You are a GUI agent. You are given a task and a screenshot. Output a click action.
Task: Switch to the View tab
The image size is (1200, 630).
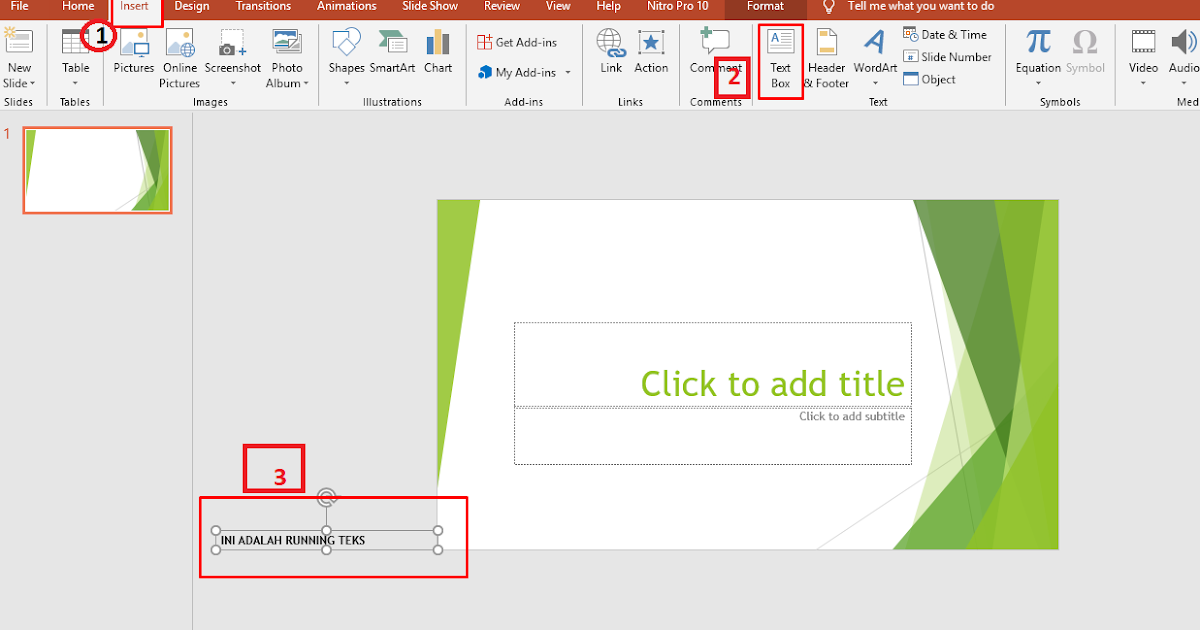pyautogui.click(x=558, y=6)
